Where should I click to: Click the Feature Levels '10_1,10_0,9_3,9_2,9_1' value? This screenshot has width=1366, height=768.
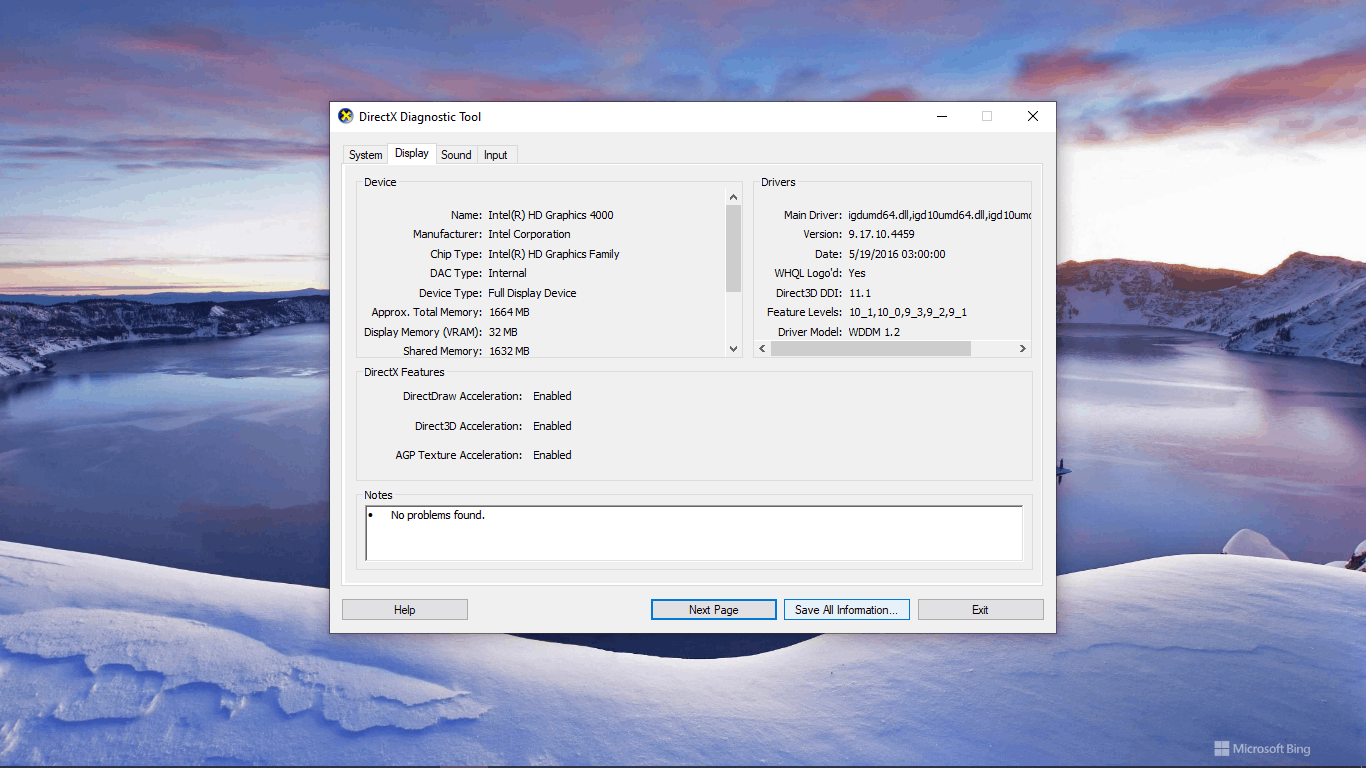pyautogui.click(x=908, y=312)
